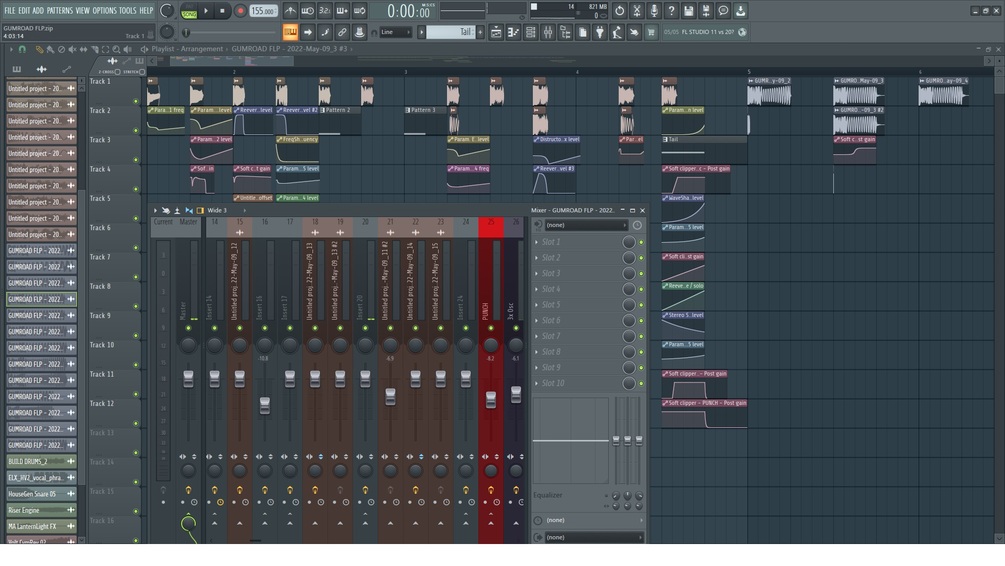This screenshot has height=566, width=1005.
Task: Click the microphone one-click audio recording icon
Action: click(x=654, y=11)
